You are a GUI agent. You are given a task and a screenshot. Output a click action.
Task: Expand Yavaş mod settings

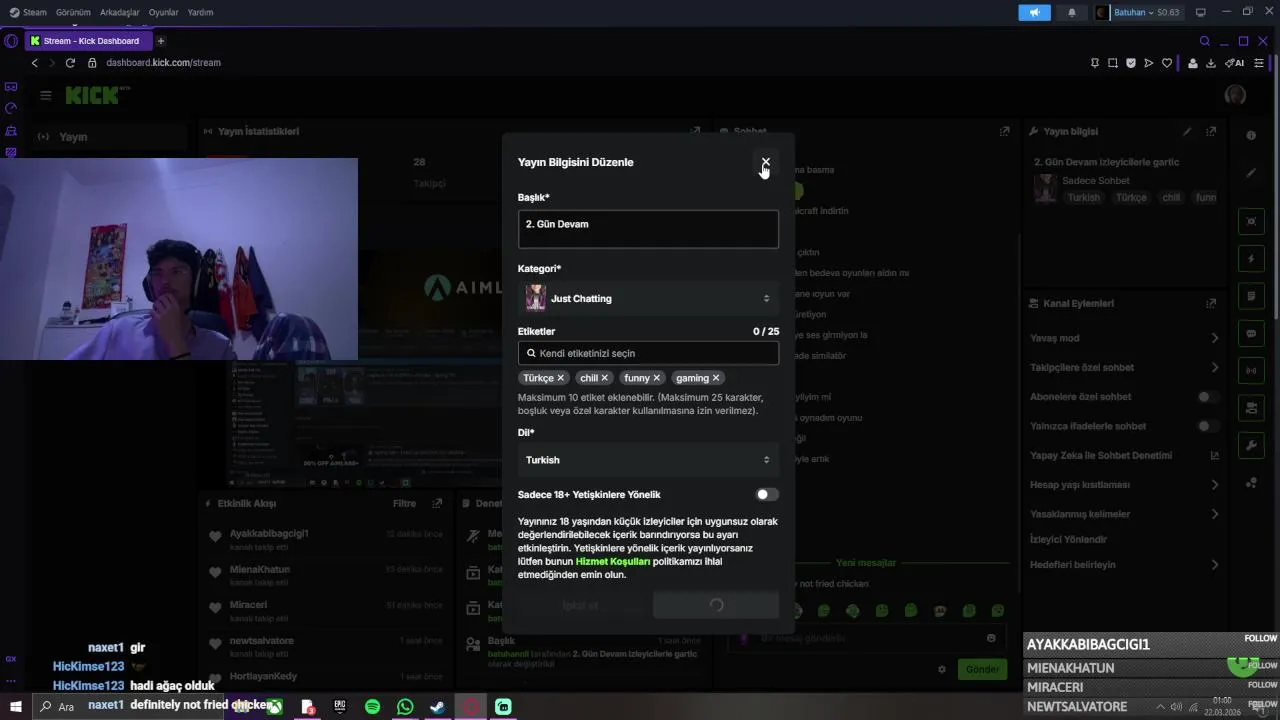[1124, 338]
